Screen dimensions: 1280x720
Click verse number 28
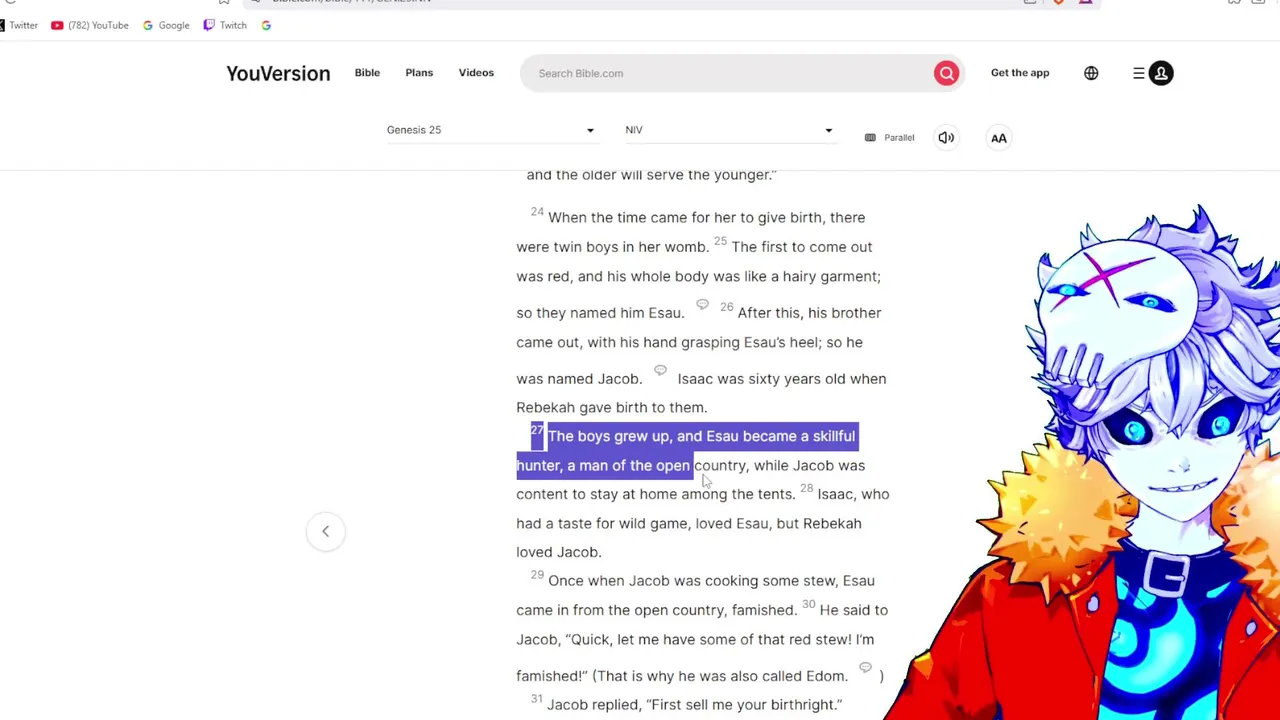[806, 488]
